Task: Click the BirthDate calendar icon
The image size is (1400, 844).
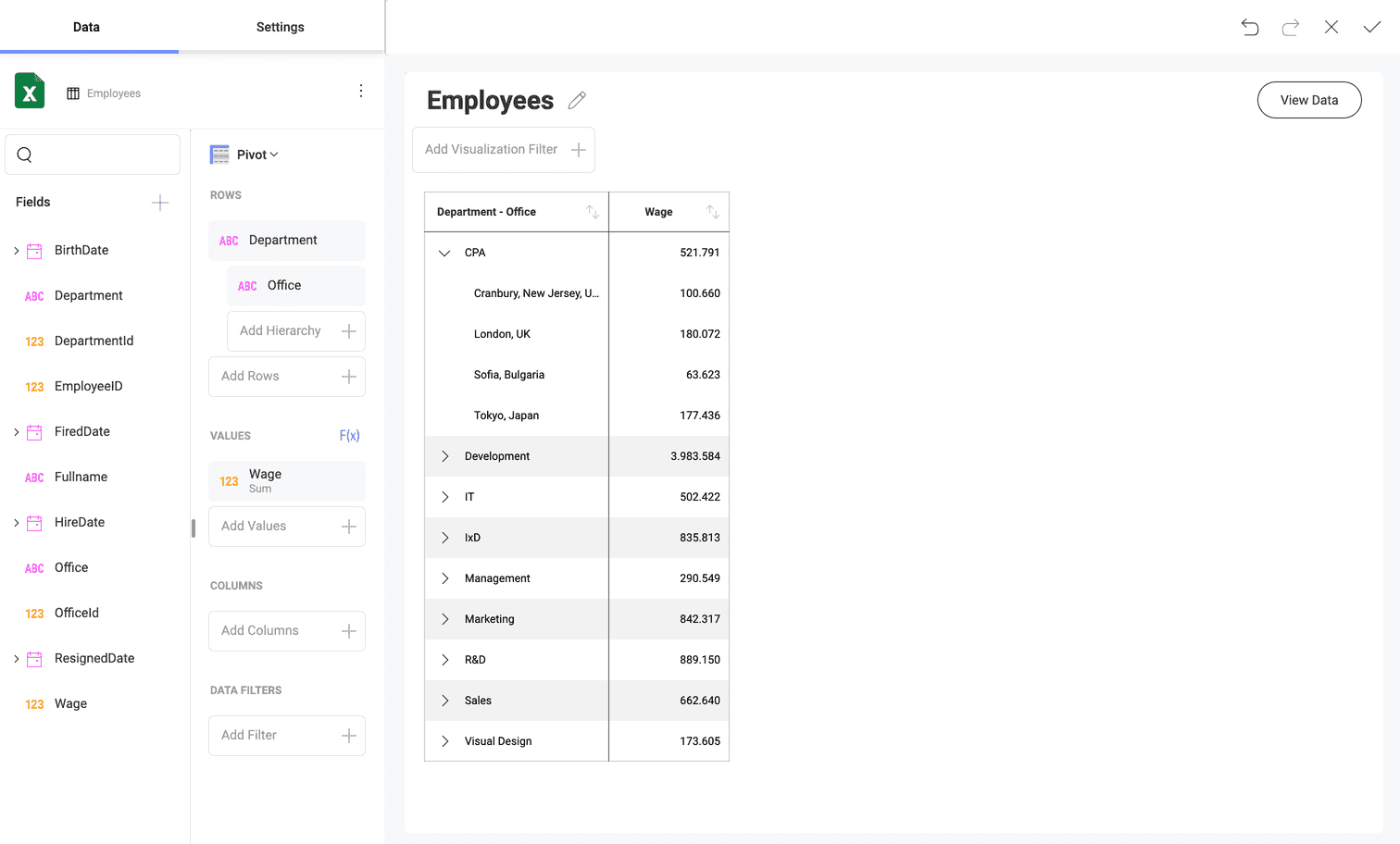Action: click(x=34, y=251)
